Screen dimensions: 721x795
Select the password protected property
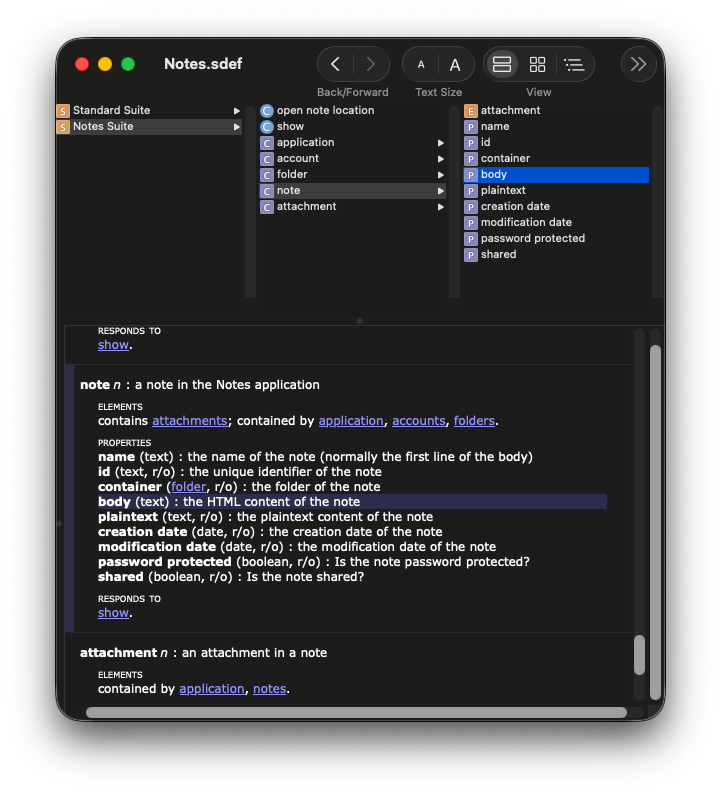tap(556, 239)
